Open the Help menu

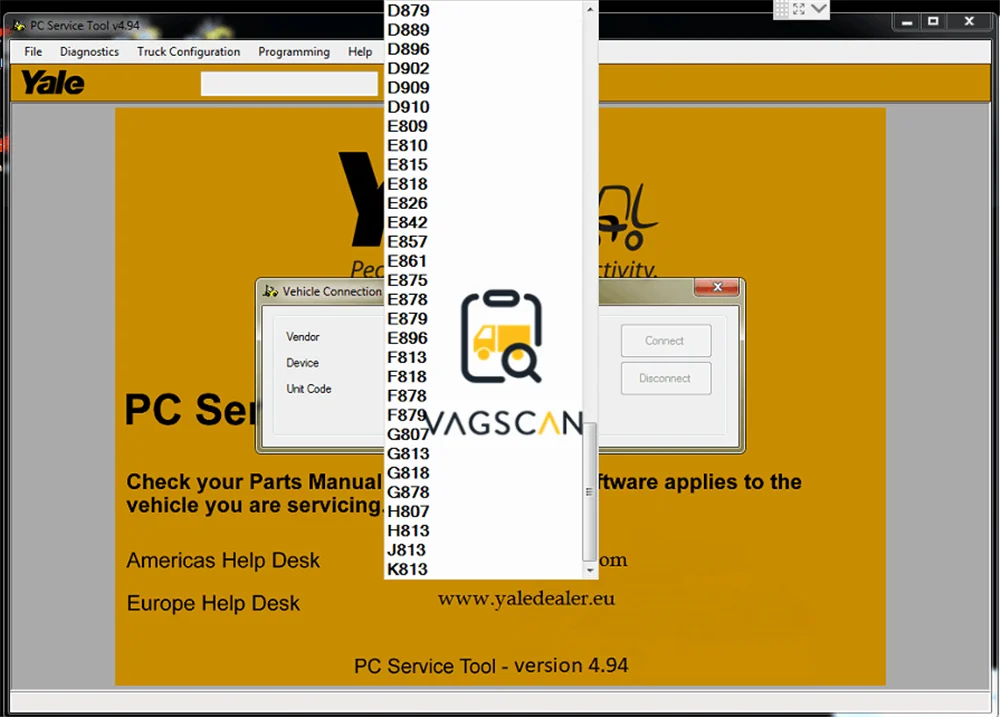[x=360, y=52]
